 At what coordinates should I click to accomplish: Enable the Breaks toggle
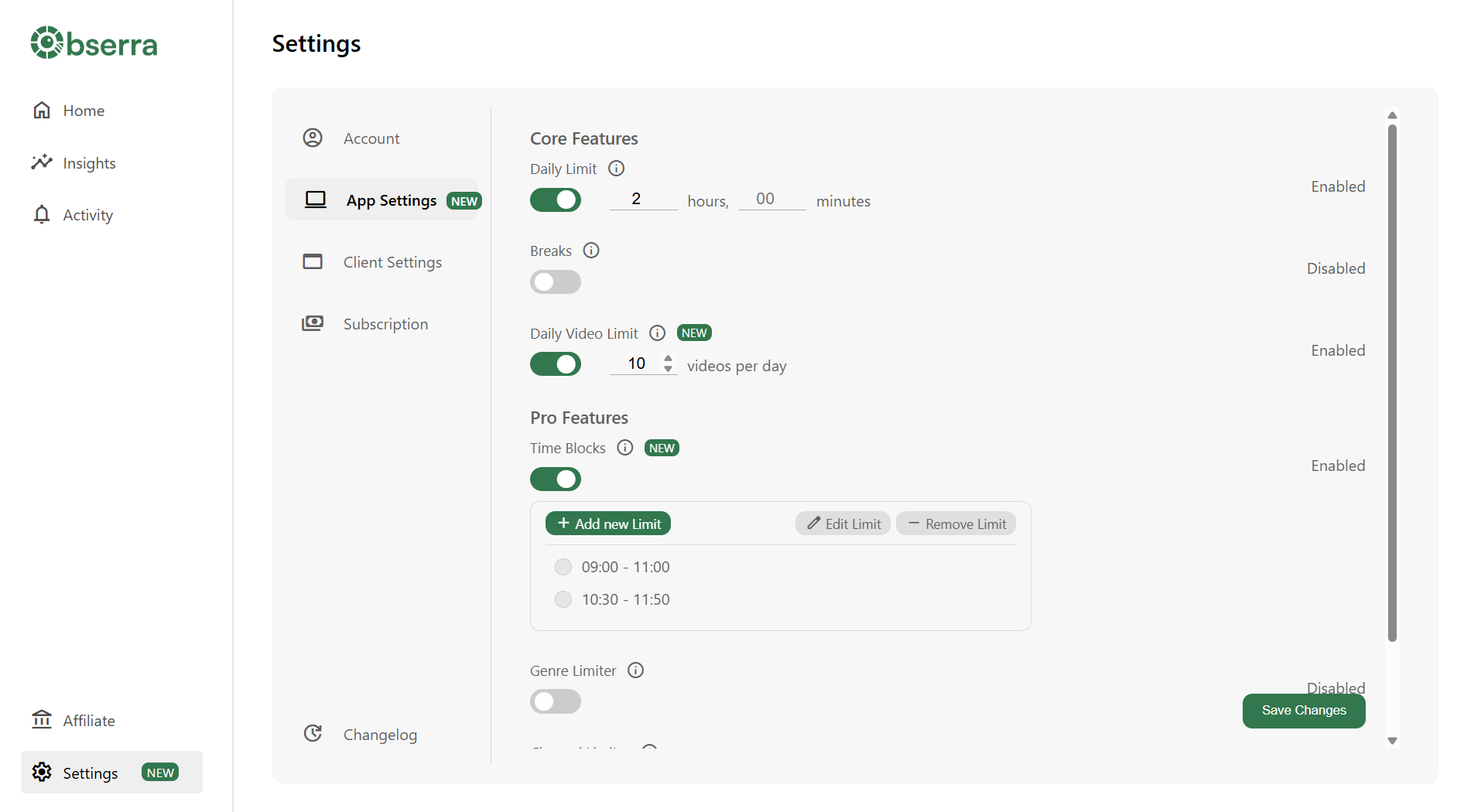point(556,282)
